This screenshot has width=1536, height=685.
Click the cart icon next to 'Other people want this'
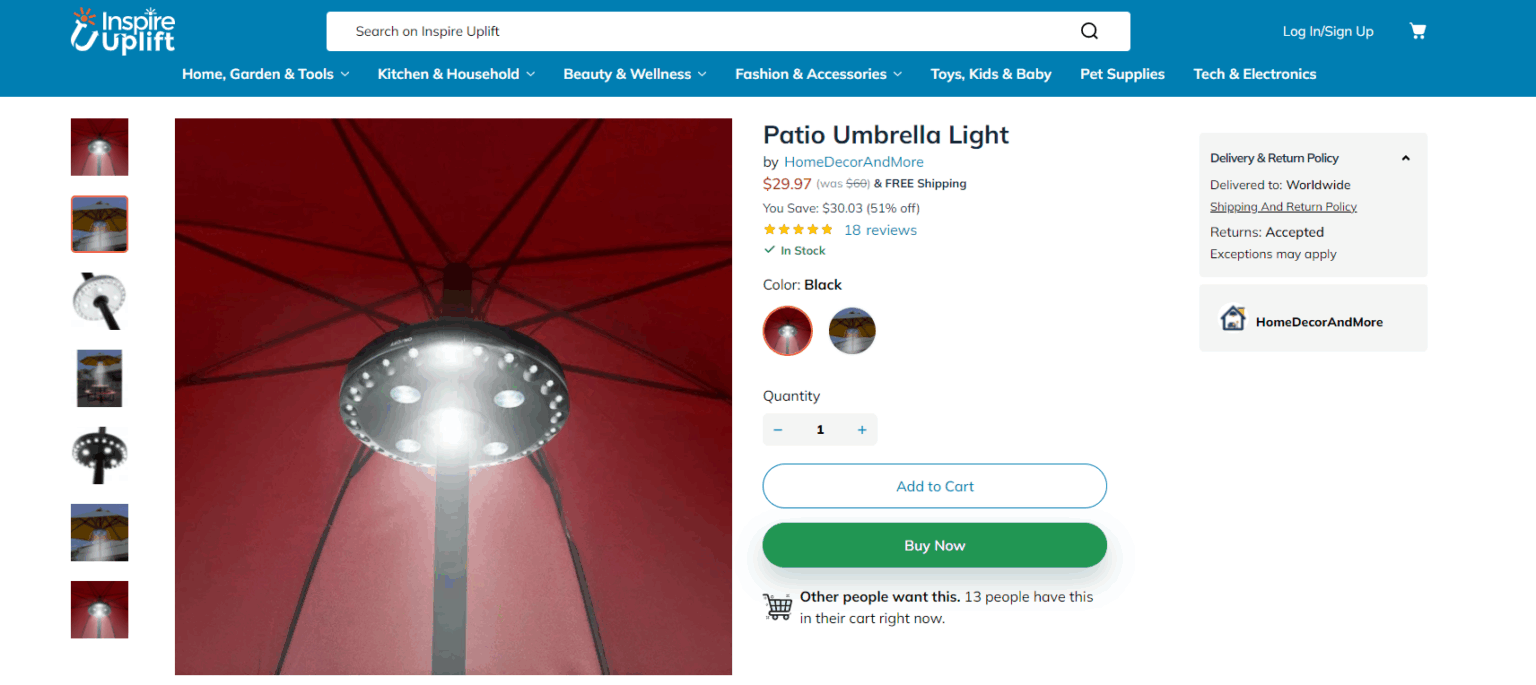coord(777,606)
